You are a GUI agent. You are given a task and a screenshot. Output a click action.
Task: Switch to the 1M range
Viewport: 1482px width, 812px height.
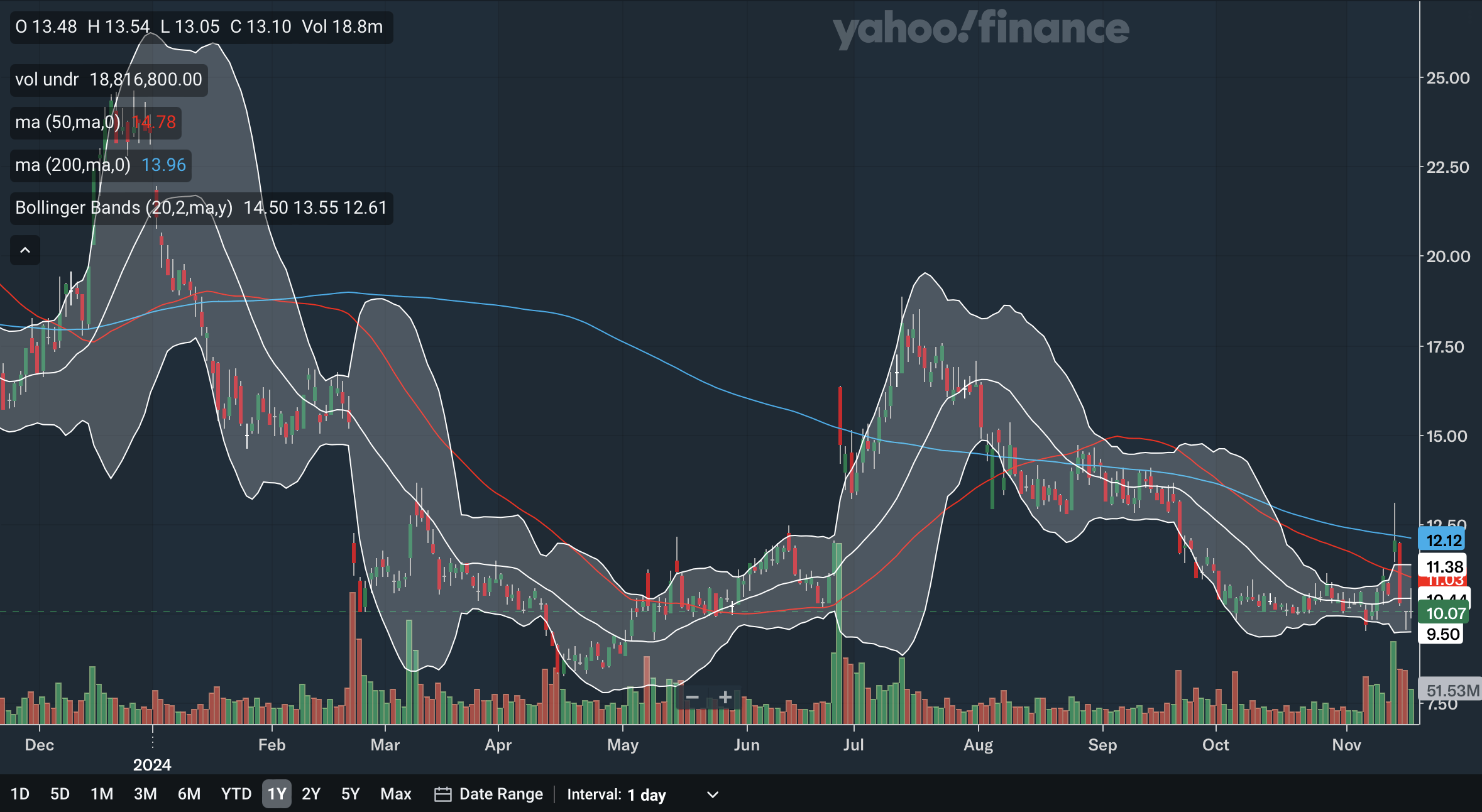coord(102,794)
